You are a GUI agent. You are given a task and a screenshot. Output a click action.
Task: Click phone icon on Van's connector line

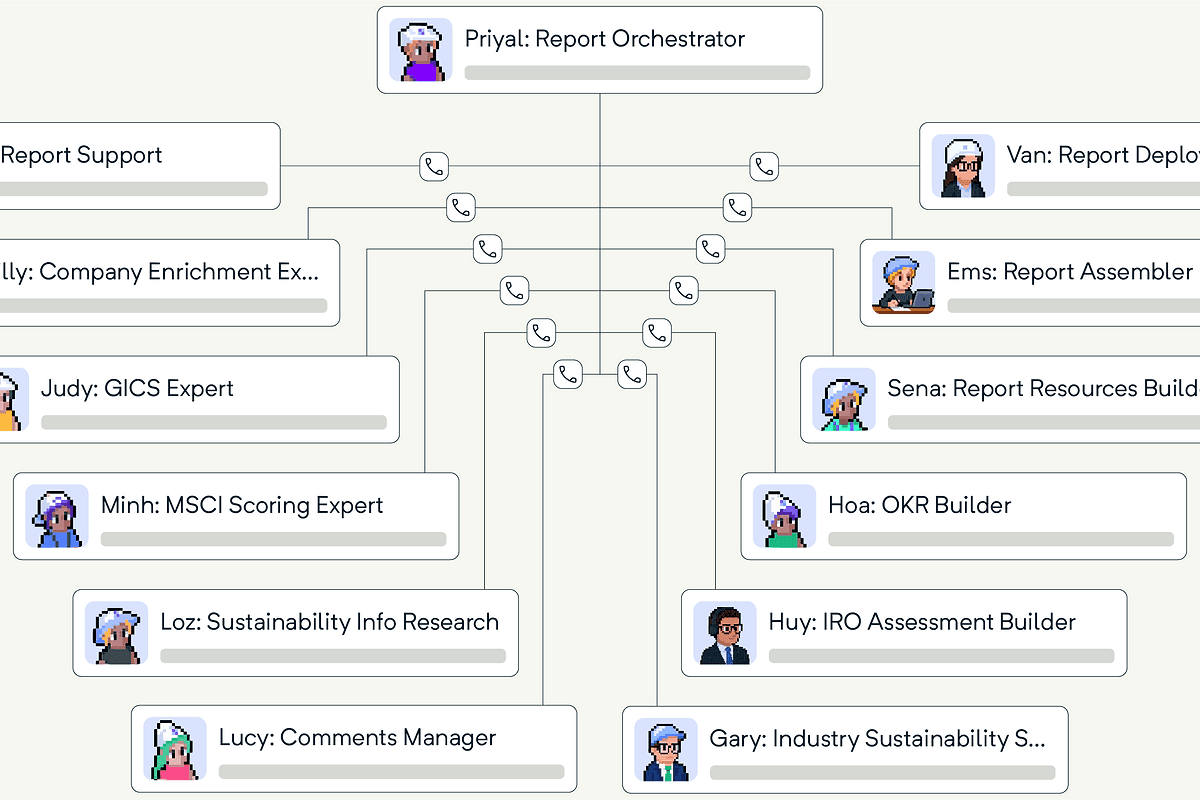(765, 166)
